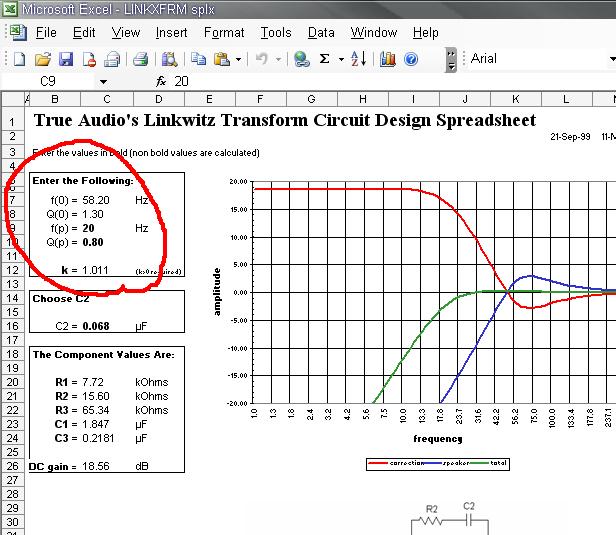The height and width of the screenshot is (535, 616).
Task: Click the Permission document icon
Action: (x=89, y=59)
